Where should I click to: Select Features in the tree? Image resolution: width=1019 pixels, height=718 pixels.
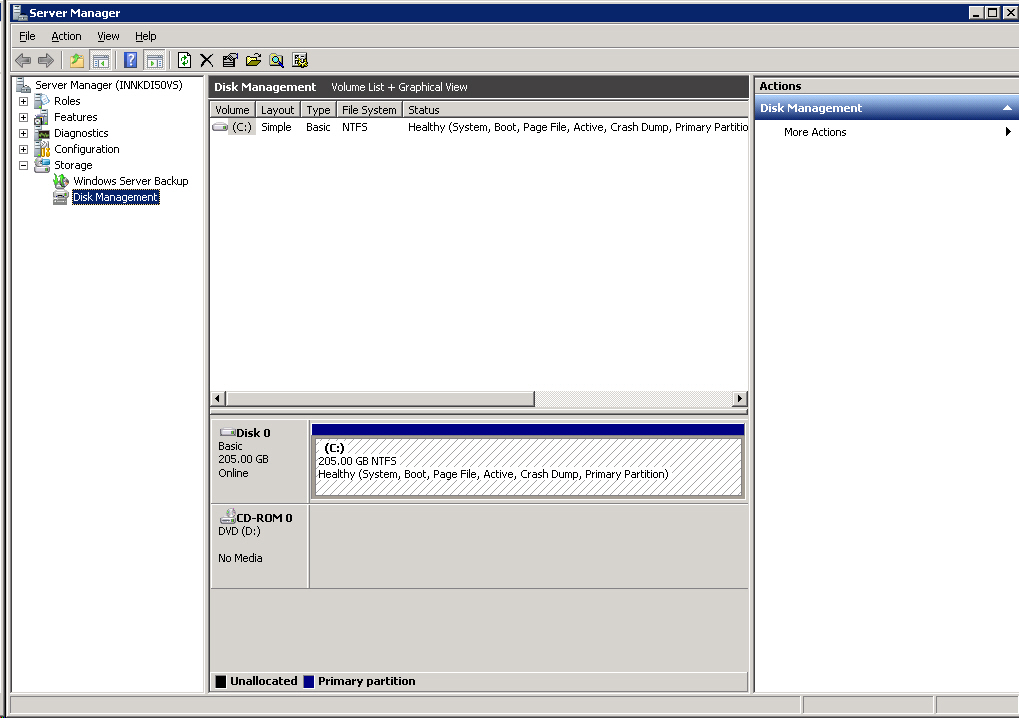point(75,118)
